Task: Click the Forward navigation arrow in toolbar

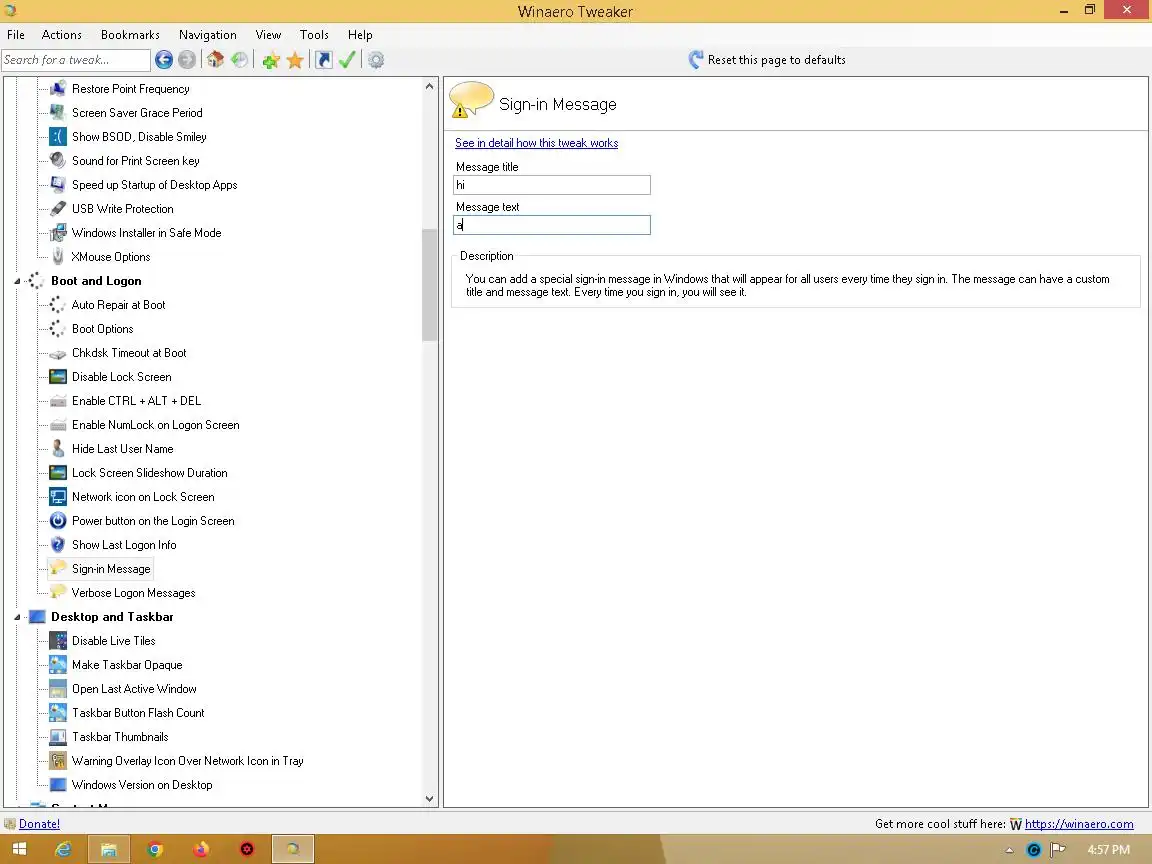Action: pos(187,60)
